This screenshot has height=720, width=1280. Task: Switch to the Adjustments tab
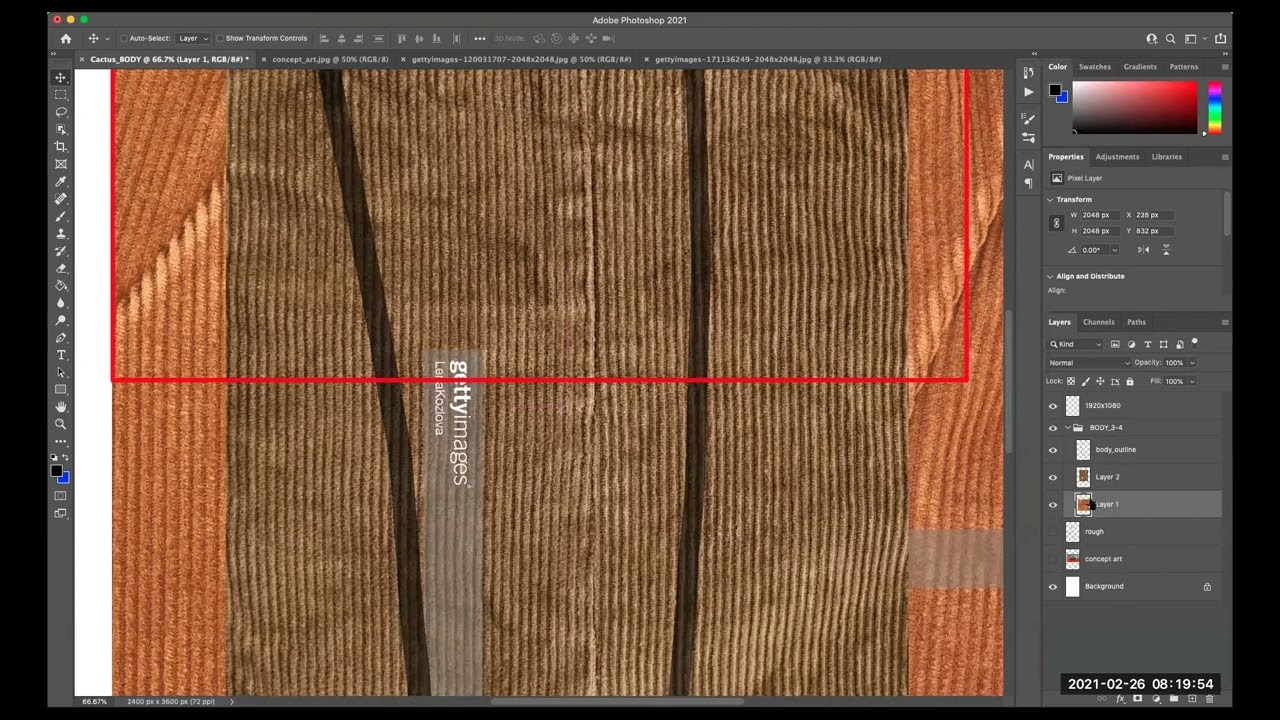(x=1117, y=157)
